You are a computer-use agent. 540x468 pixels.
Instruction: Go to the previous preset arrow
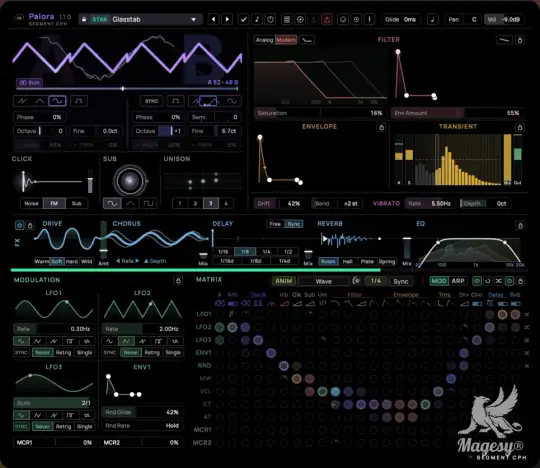tap(214, 19)
